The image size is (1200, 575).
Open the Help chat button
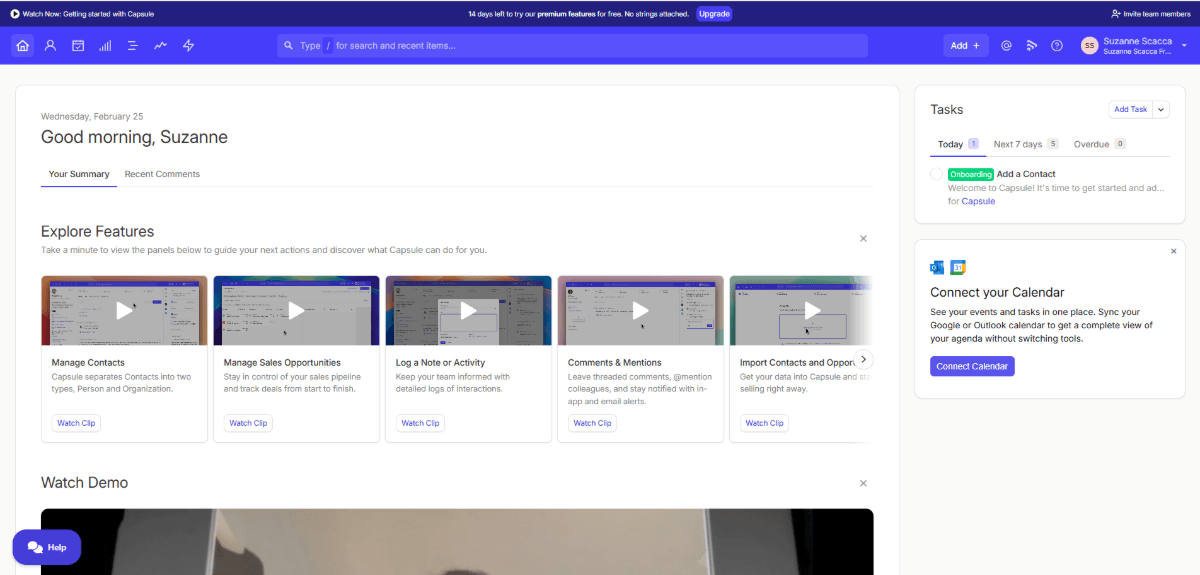47,547
